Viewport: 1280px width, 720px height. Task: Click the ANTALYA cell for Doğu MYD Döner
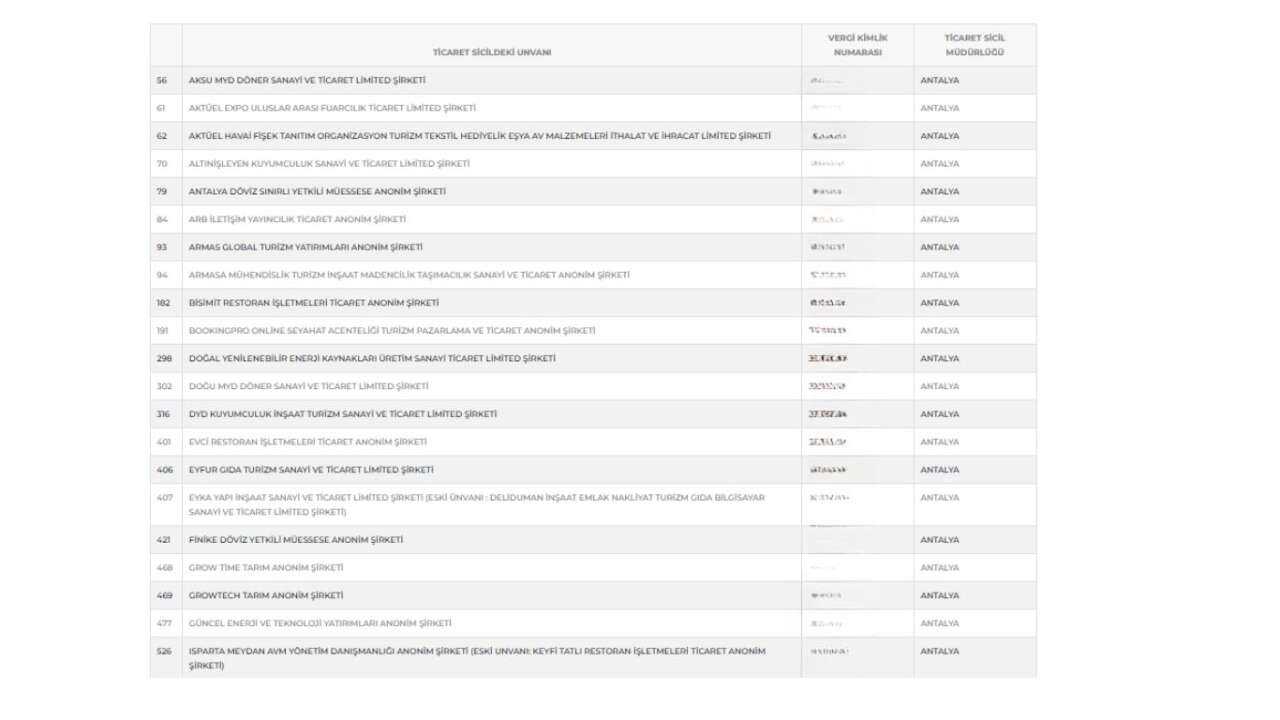[x=940, y=386]
